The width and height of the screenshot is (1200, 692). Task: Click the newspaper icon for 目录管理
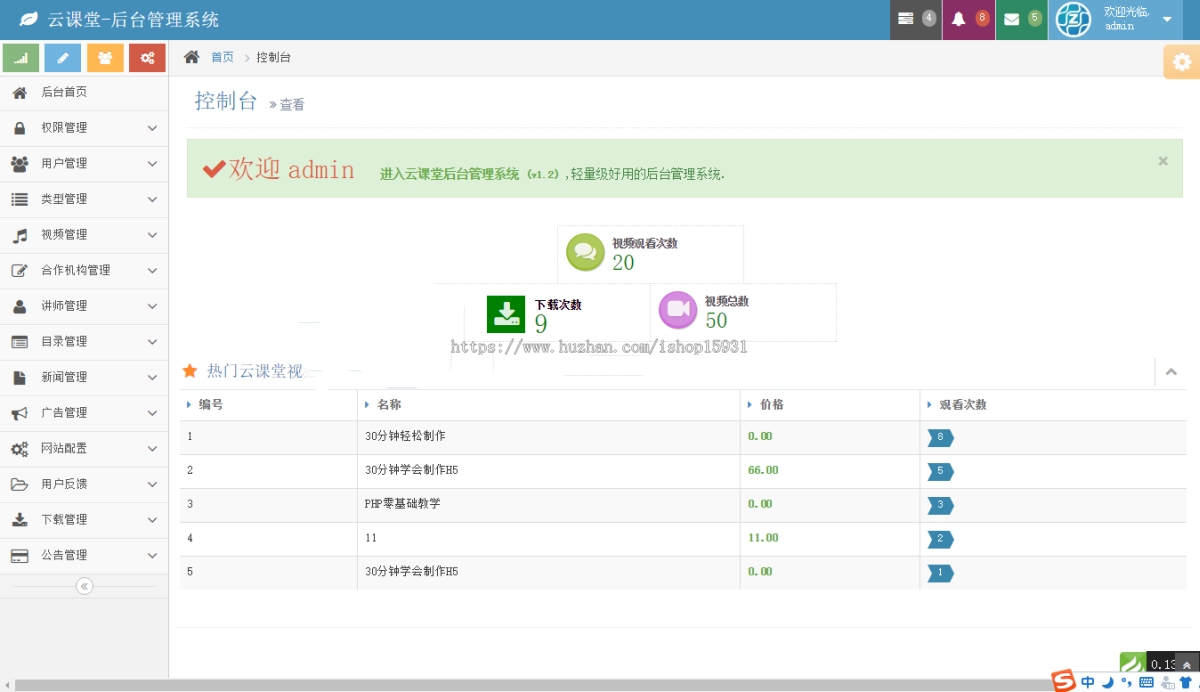19,342
